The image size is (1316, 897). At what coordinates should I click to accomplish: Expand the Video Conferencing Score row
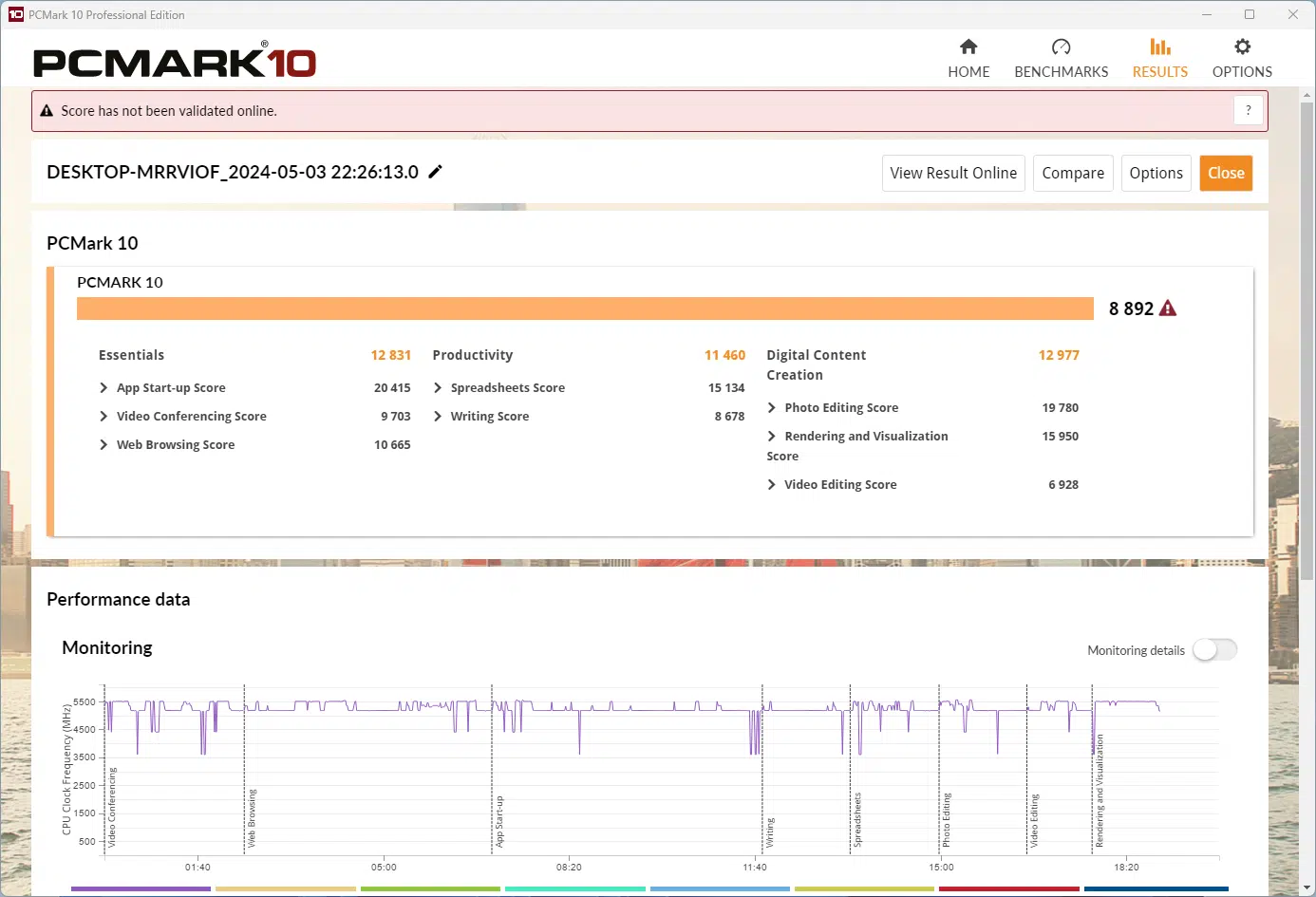[x=103, y=417]
